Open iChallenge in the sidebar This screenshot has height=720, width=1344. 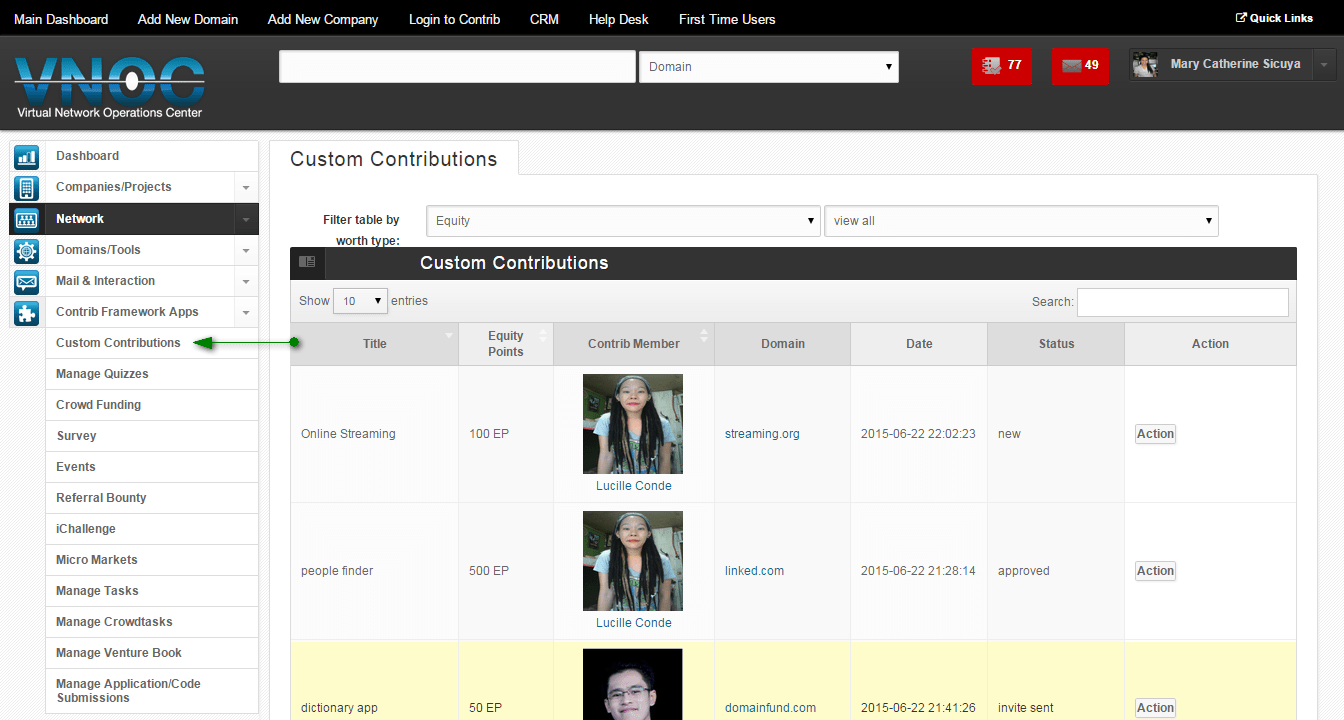click(152, 529)
